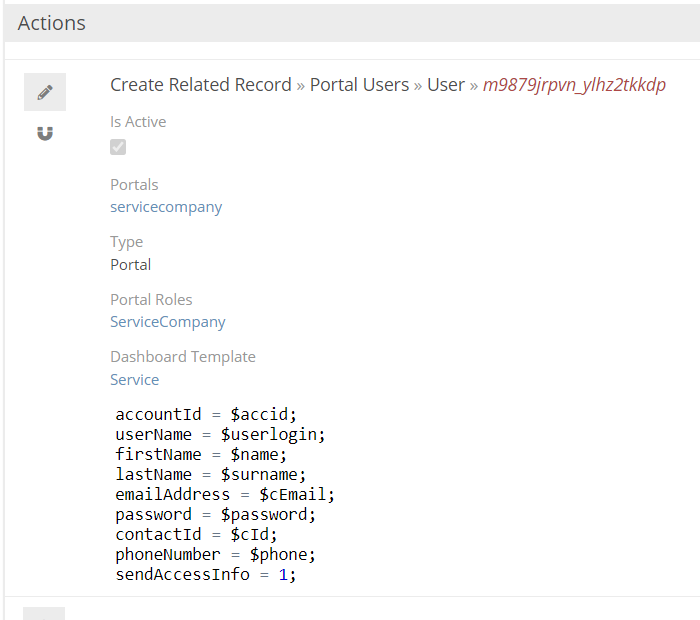Click the Actions panel header
This screenshot has height=620, width=700.
pos(52,23)
